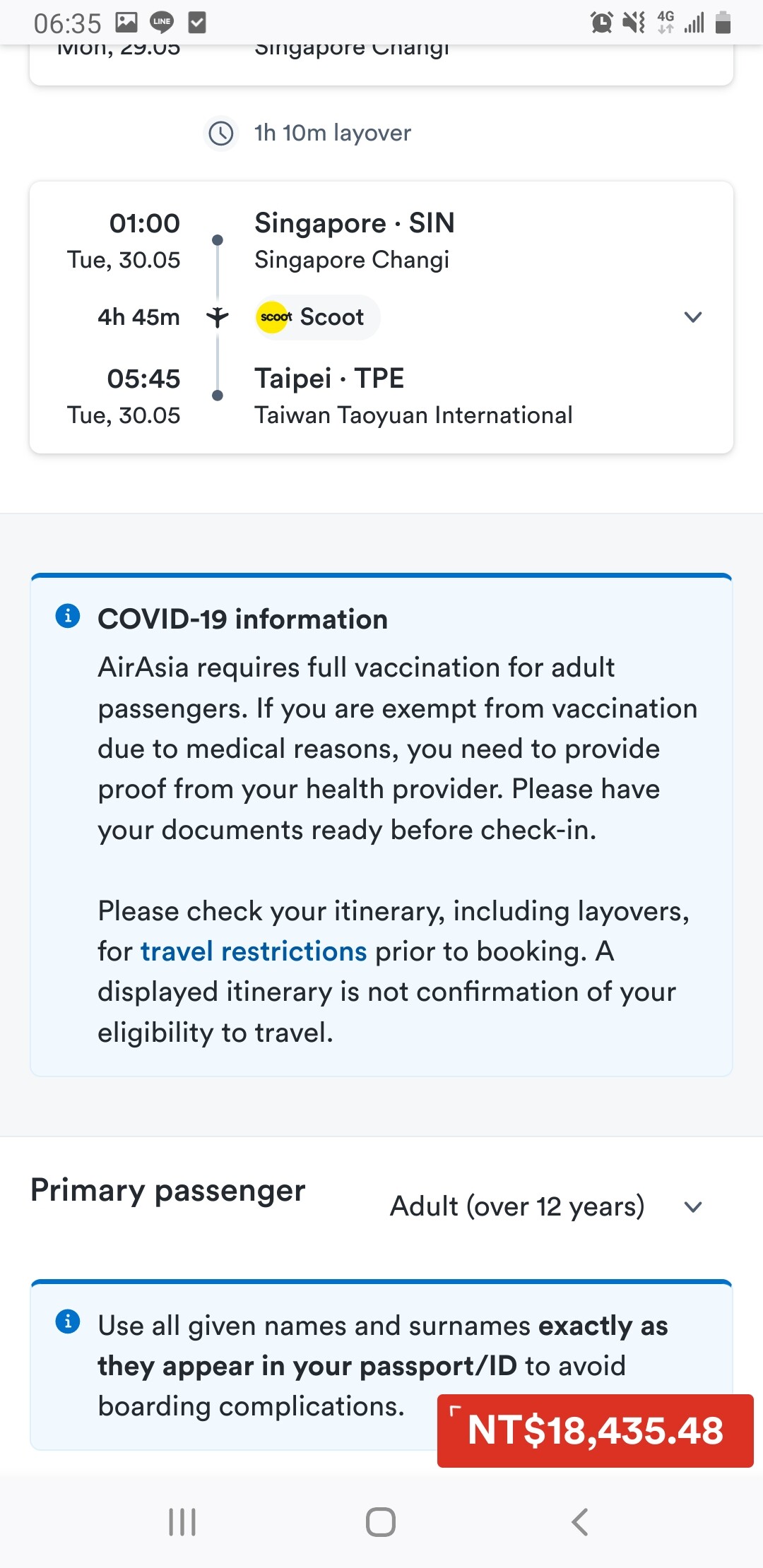Tap the Singapore · SIN departure row

pos(354,223)
